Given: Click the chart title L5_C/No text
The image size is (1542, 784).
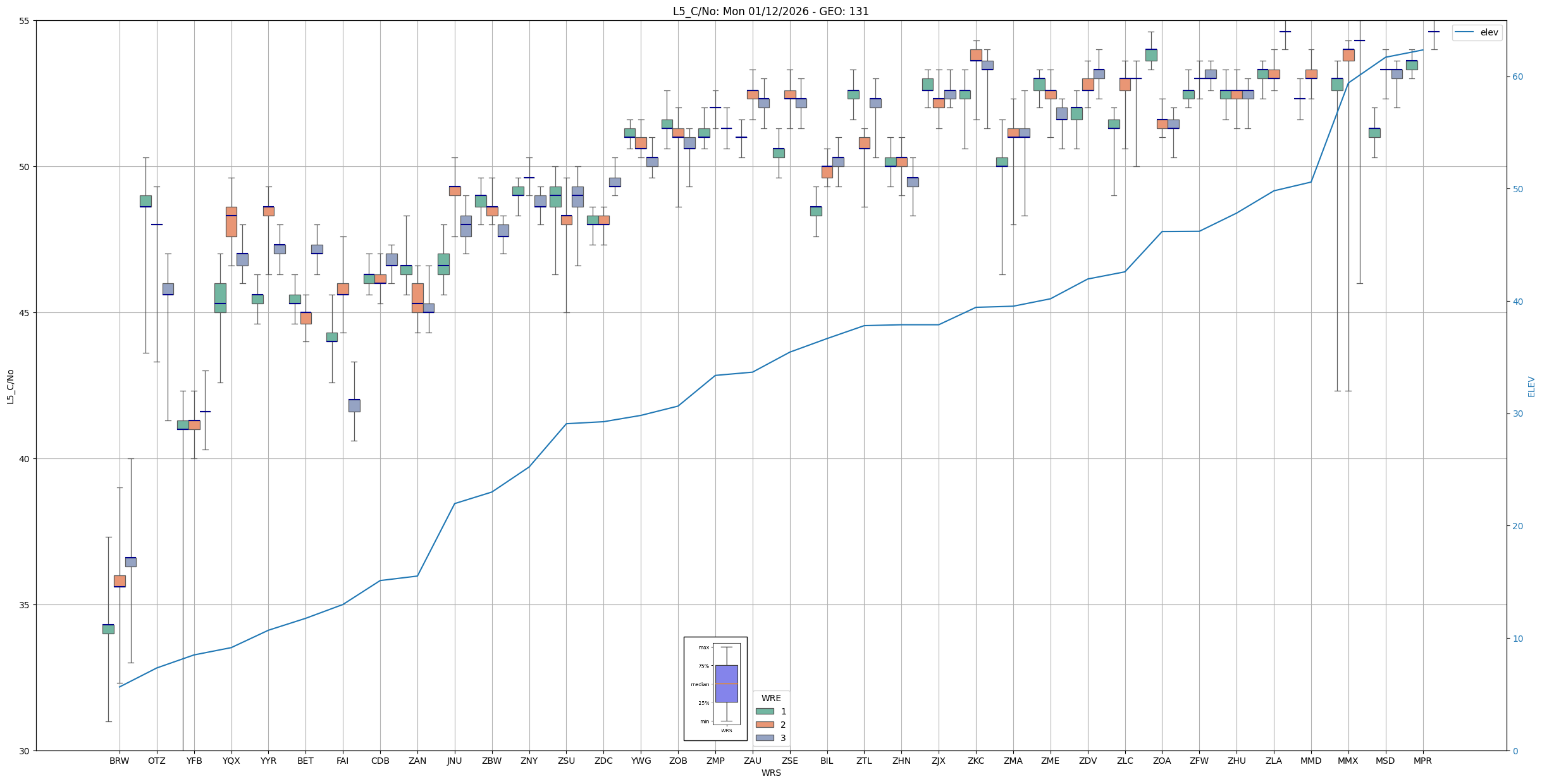Looking at the screenshot, I should pos(770,11).
